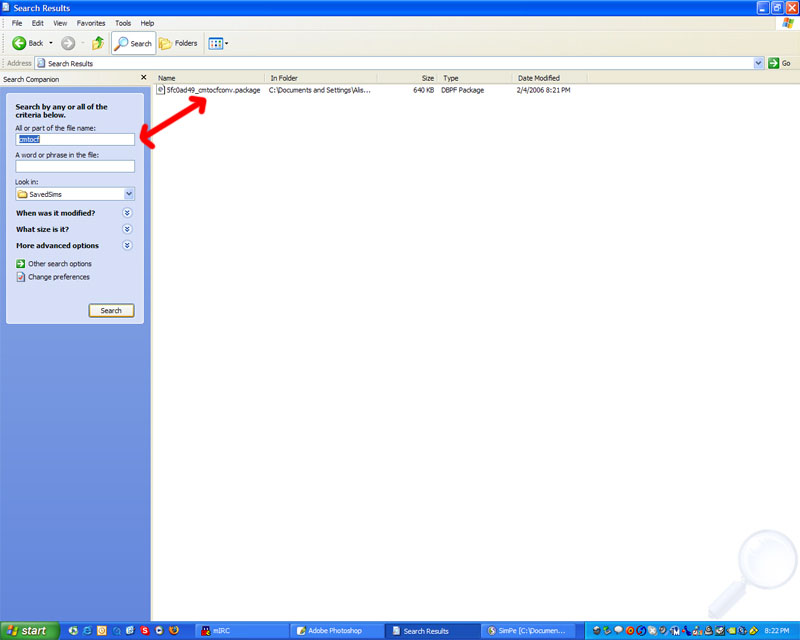The width and height of the screenshot is (800, 640).
Task: Open the Tools menu
Action: pos(123,23)
